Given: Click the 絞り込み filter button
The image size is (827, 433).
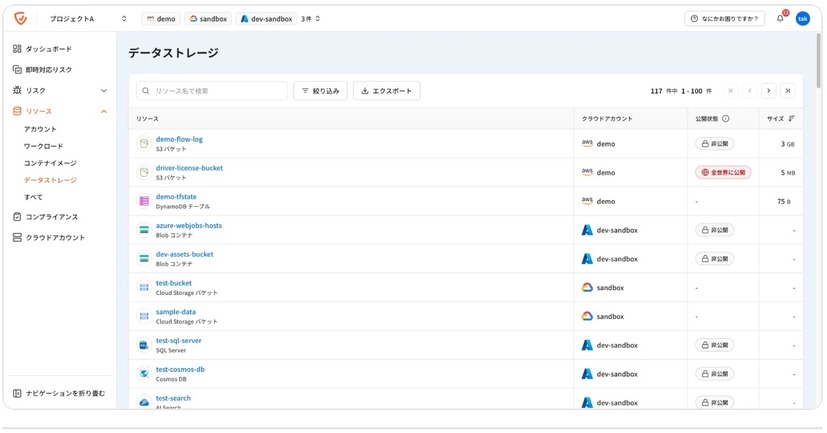Looking at the screenshot, I should pyautogui.click(x=320, y=91).
